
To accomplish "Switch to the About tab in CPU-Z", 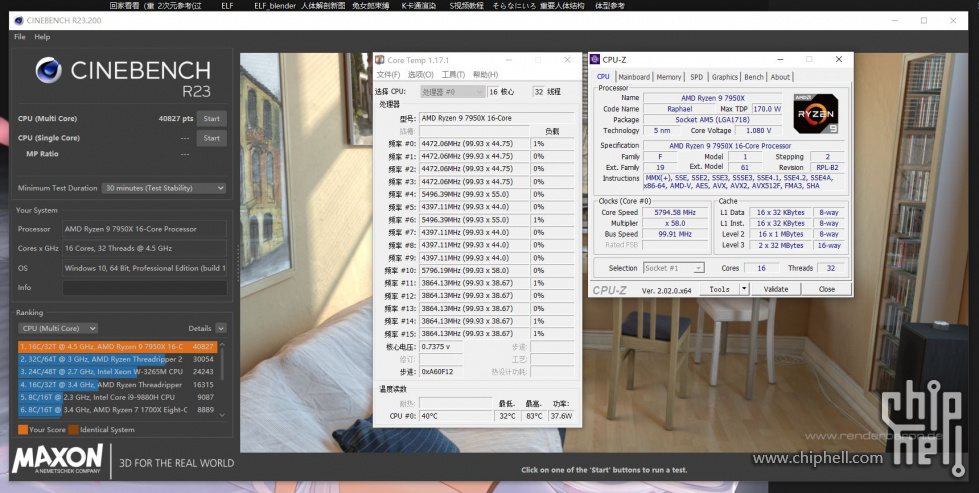I will (x=780, y=77).
